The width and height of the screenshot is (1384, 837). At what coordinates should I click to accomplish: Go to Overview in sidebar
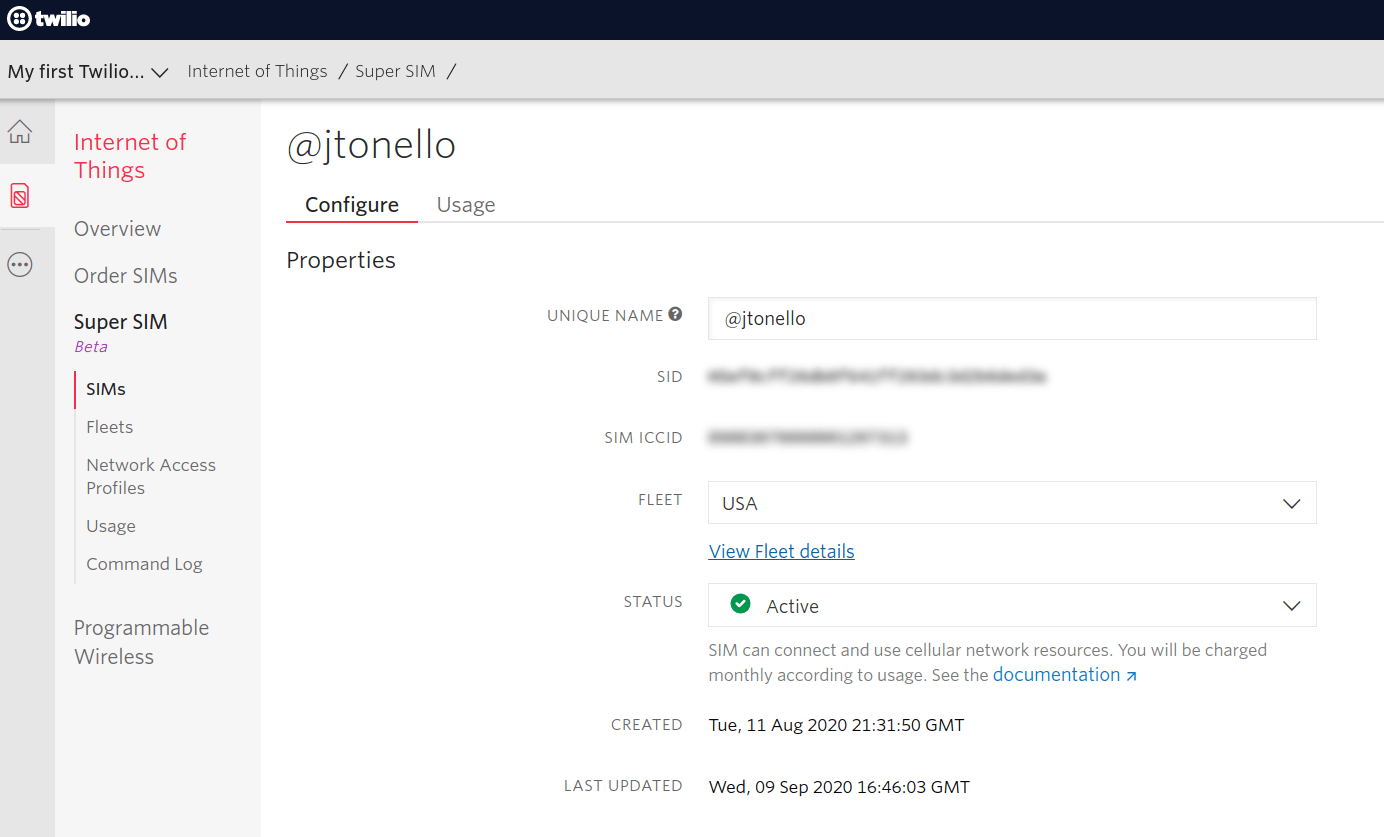click(x=117, y=229)
